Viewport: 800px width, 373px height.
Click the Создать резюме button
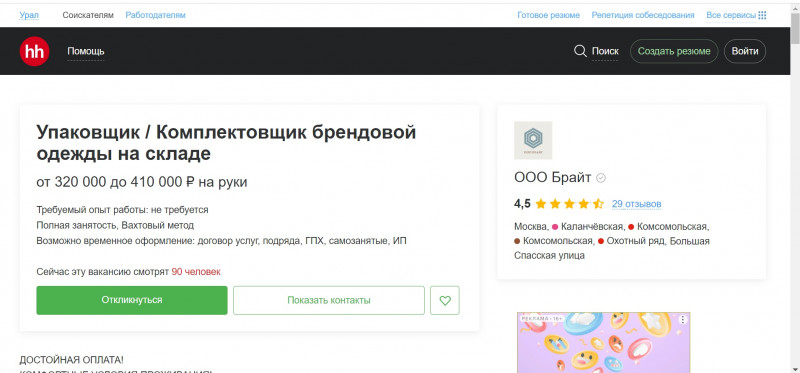[674, 51]
